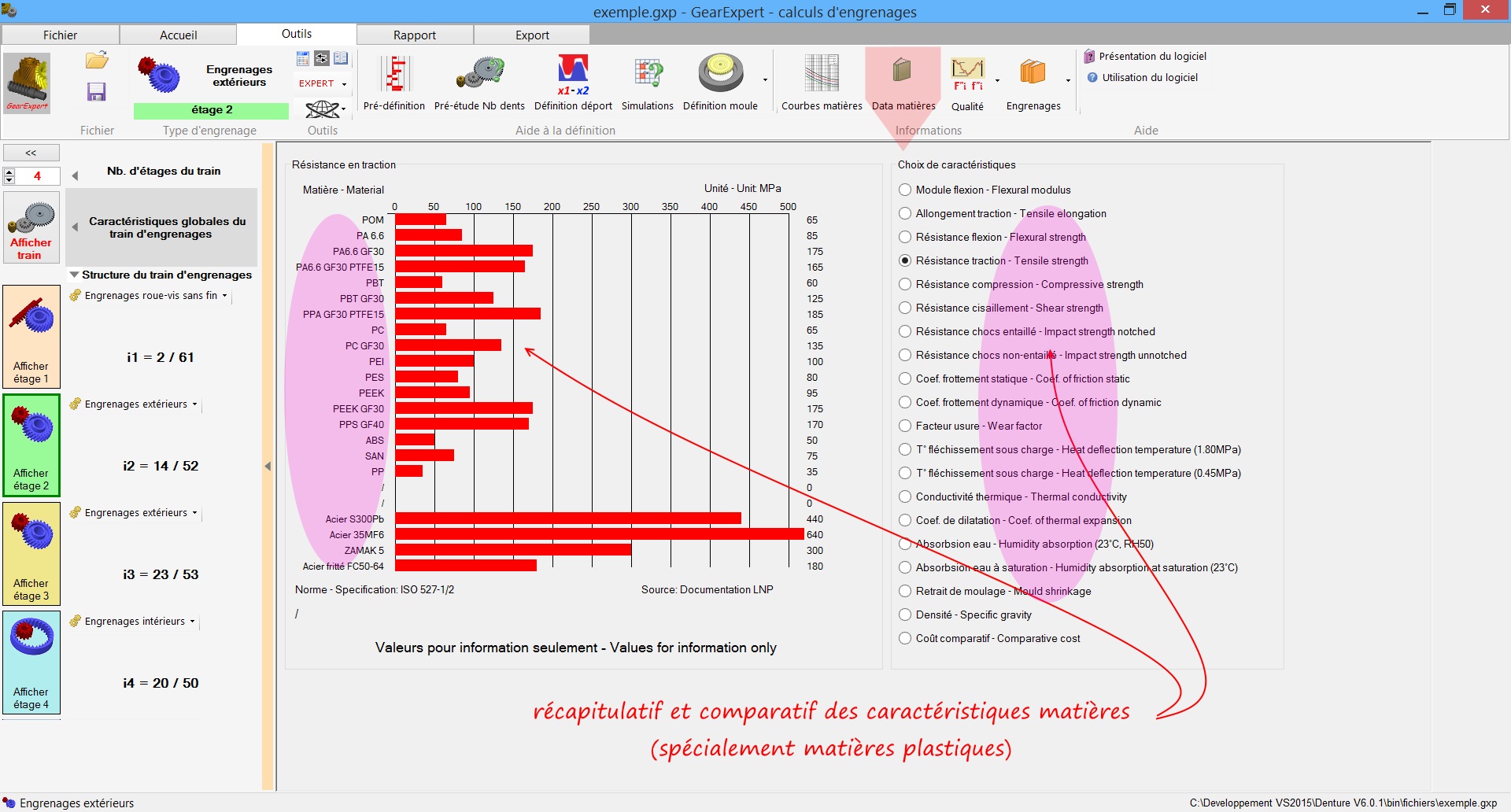This screenshot has height=812, width=1511.
Task: Open the Définition moule tool
Action: click(x=720, y=83)
